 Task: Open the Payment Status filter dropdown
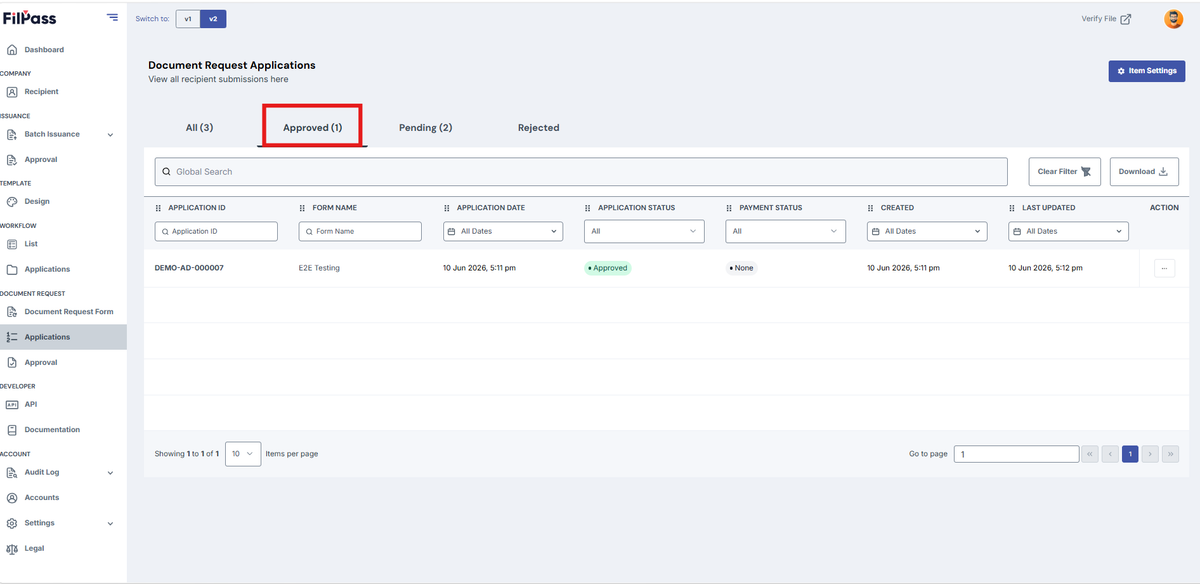point(786,231)
